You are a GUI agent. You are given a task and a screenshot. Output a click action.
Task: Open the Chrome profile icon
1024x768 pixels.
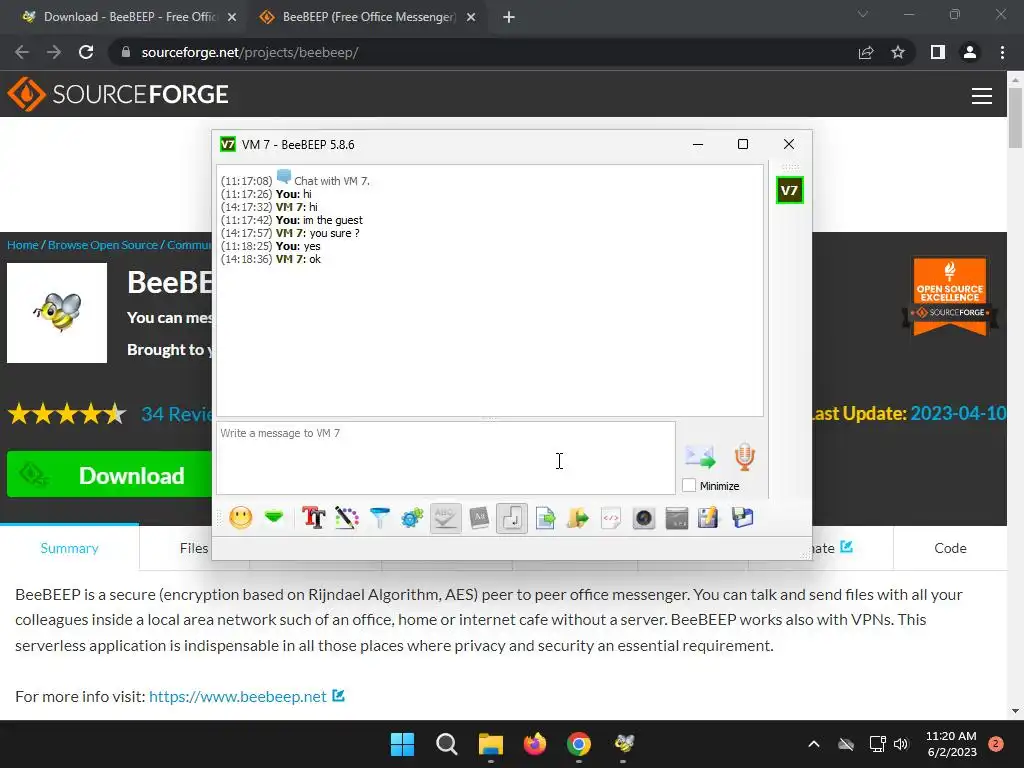(970, 52)
